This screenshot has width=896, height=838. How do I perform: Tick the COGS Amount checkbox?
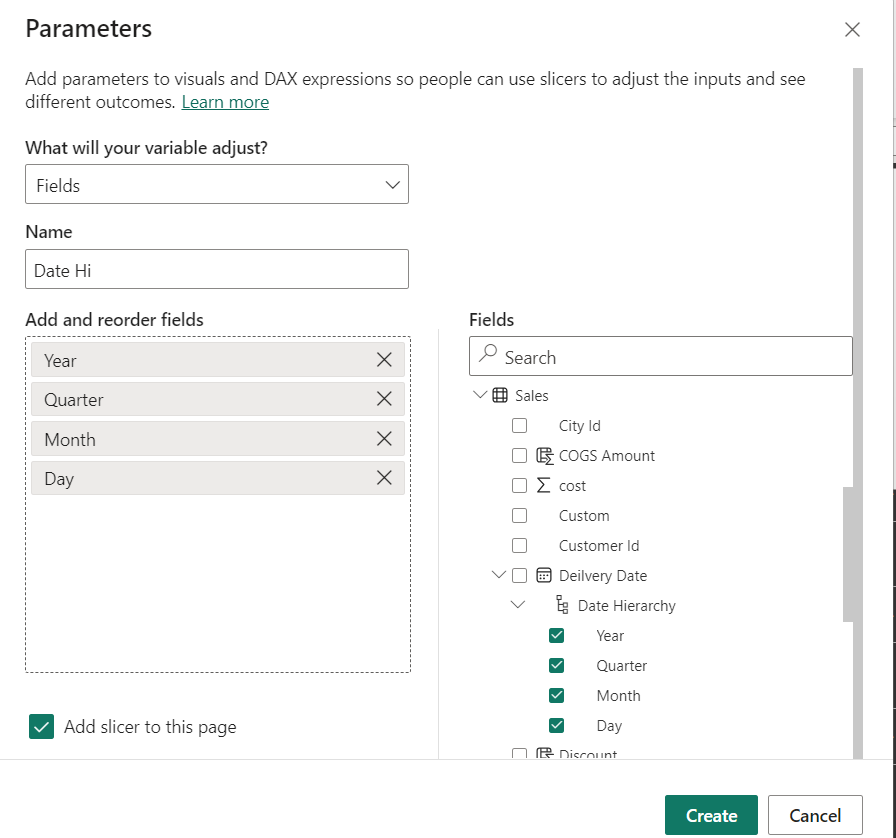tap(519, 456)
